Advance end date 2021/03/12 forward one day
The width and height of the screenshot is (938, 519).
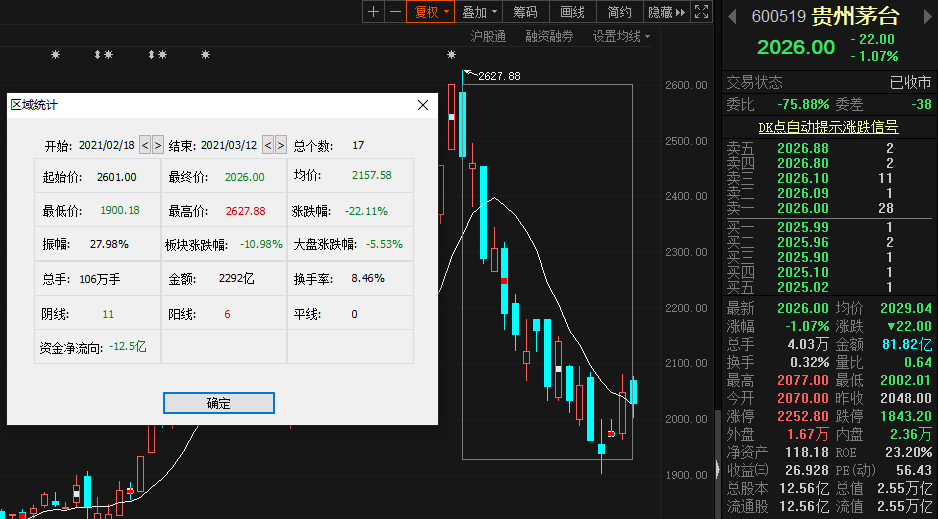(281, 145)
